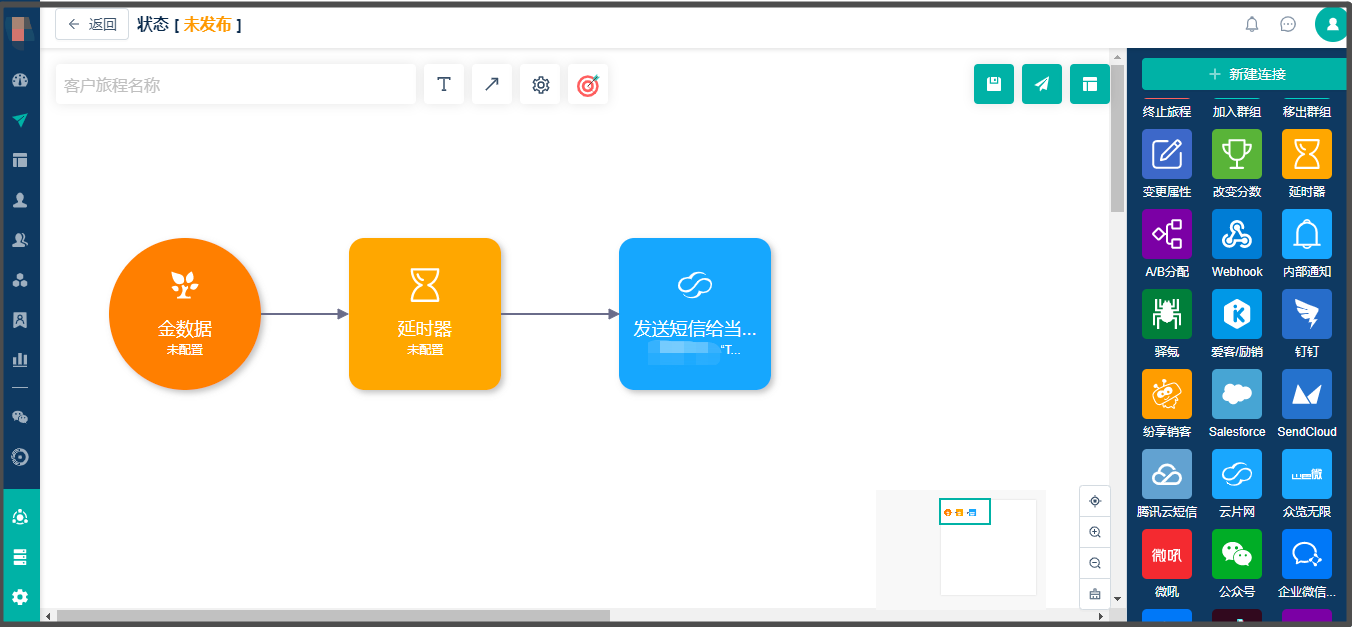Click the template layout button
The height and width of the screenshot is (627, 1352).
(x=1090, y=84)
